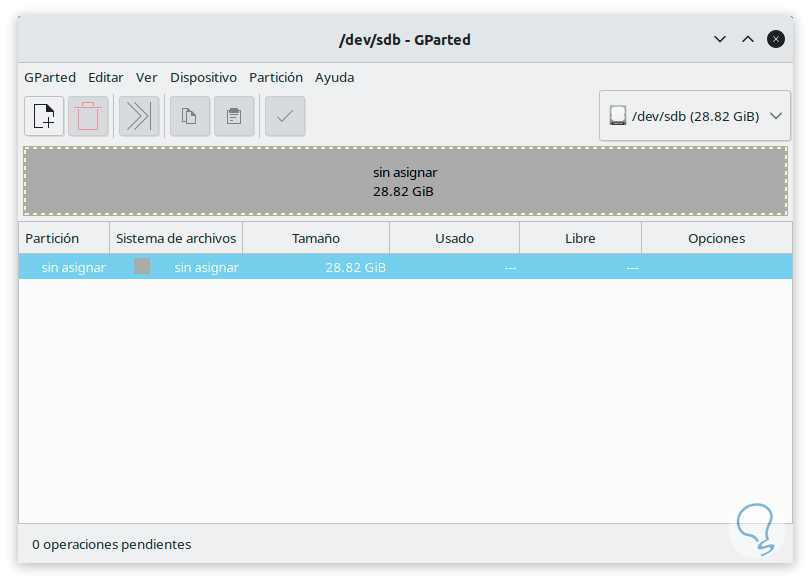Close the GParted window
The width and height of the screenshot is (811, 583).
click(776, 39)
